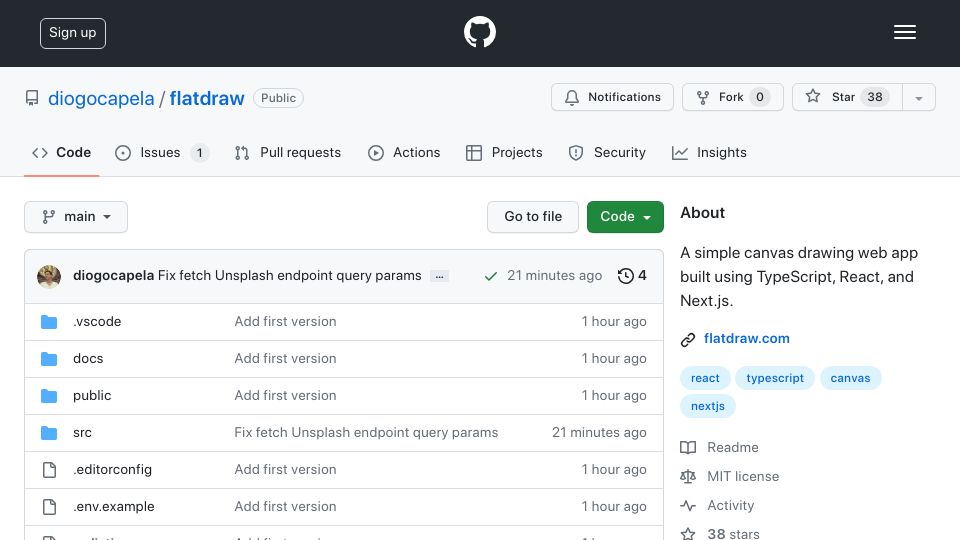Switch to the Code tab

(x=61, y=152)
